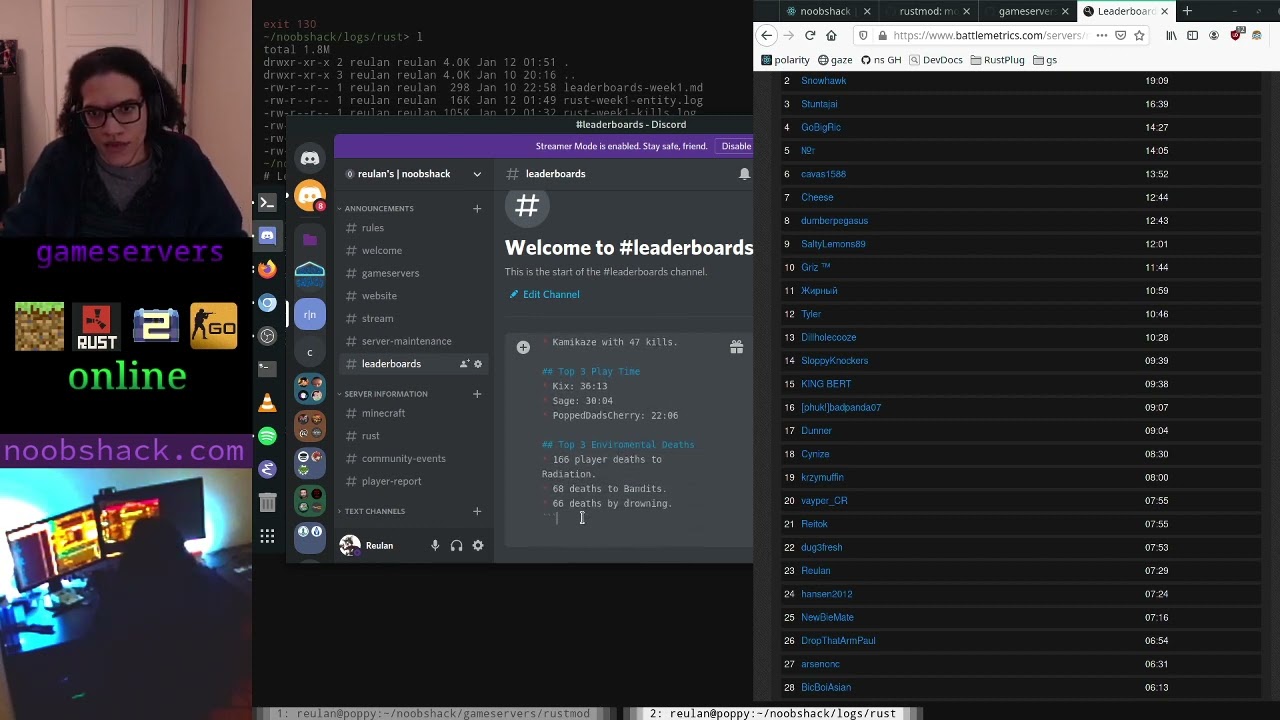Add a channel to the Text Channels category
Image resolution: width=1280 pixels, height=720 pixels.
[477, 511]
